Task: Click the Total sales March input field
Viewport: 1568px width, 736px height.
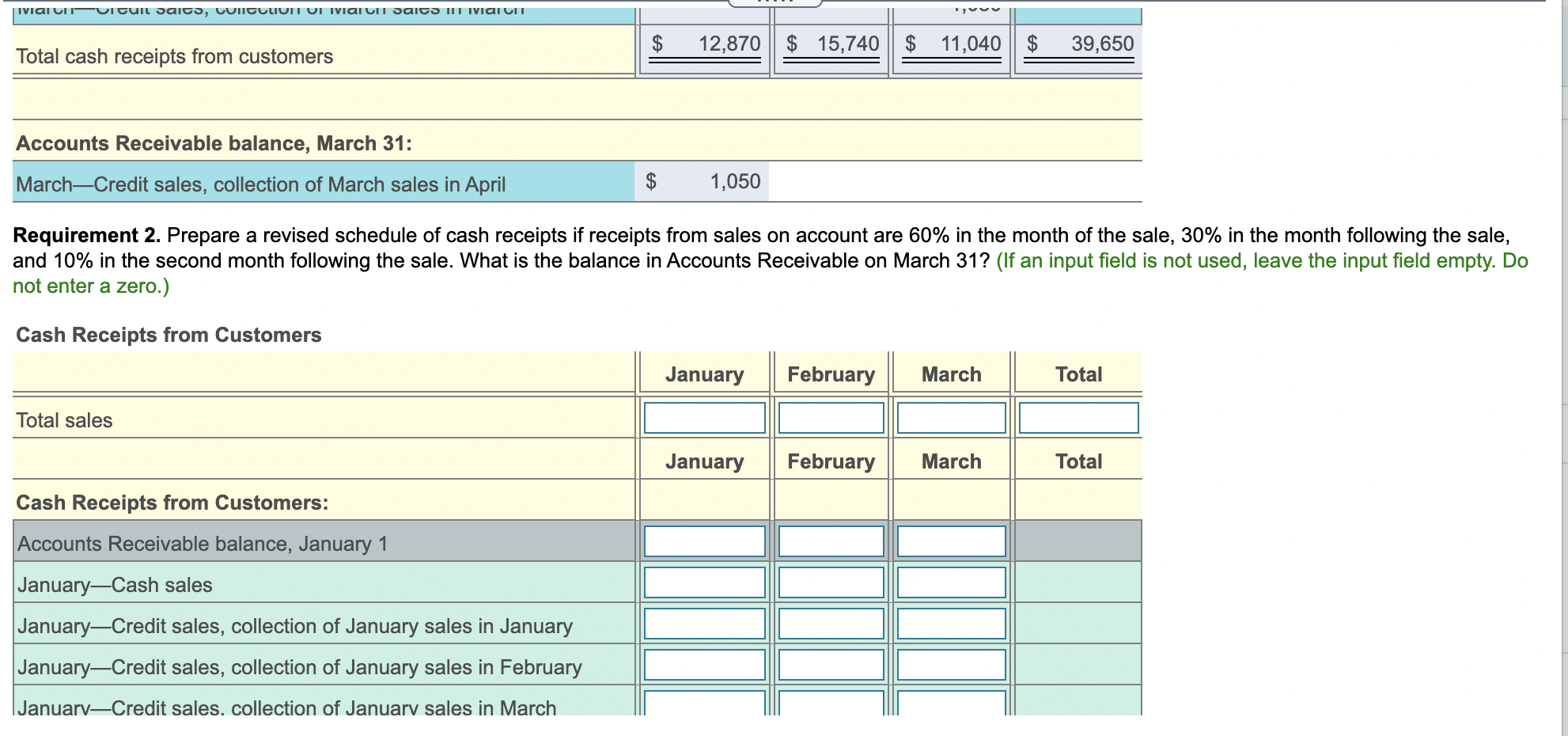Action: pyautogui.click(x=952, y=418)
